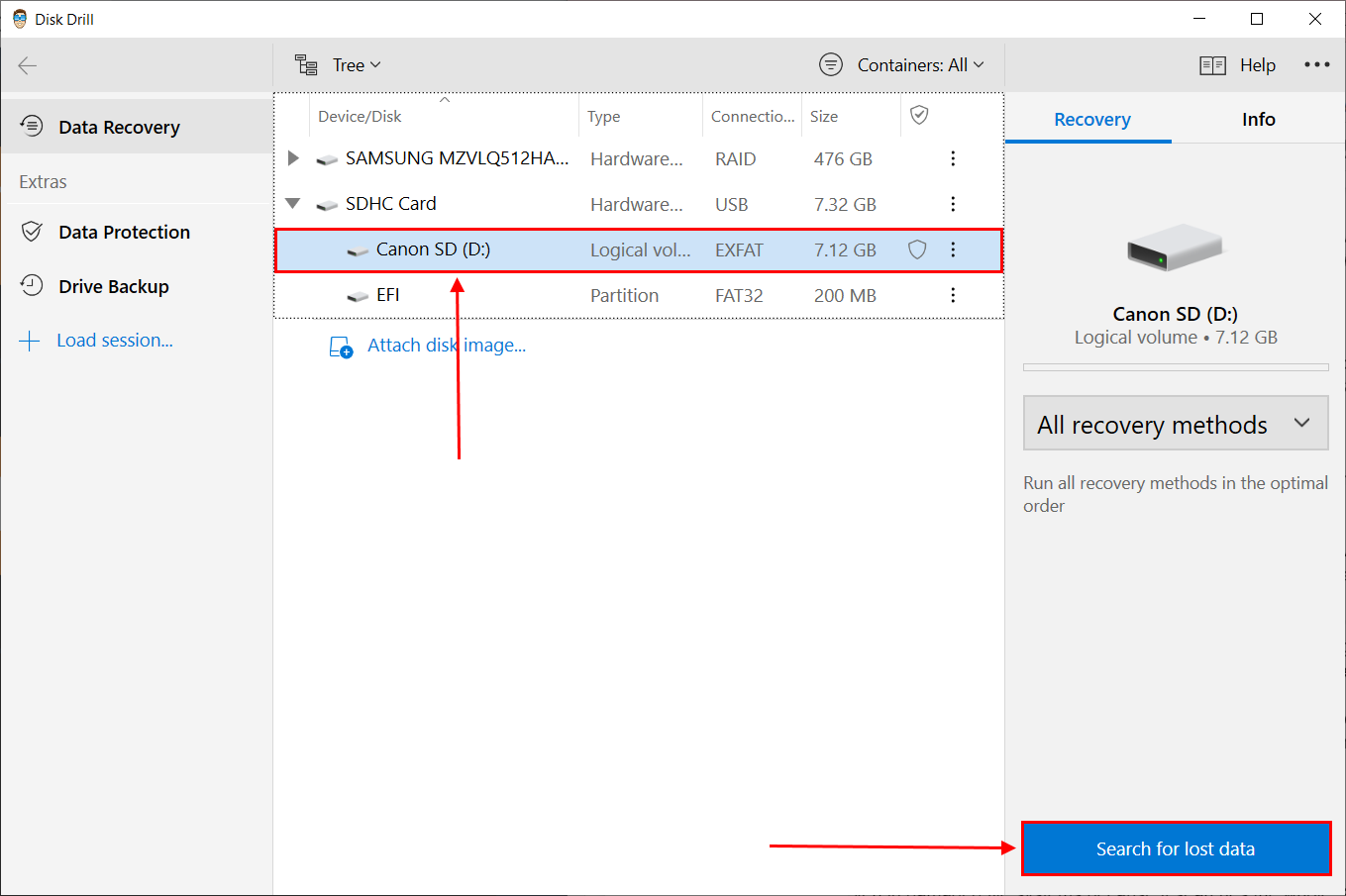
Task: Click the Help book icon
Action: point(1212,65)
